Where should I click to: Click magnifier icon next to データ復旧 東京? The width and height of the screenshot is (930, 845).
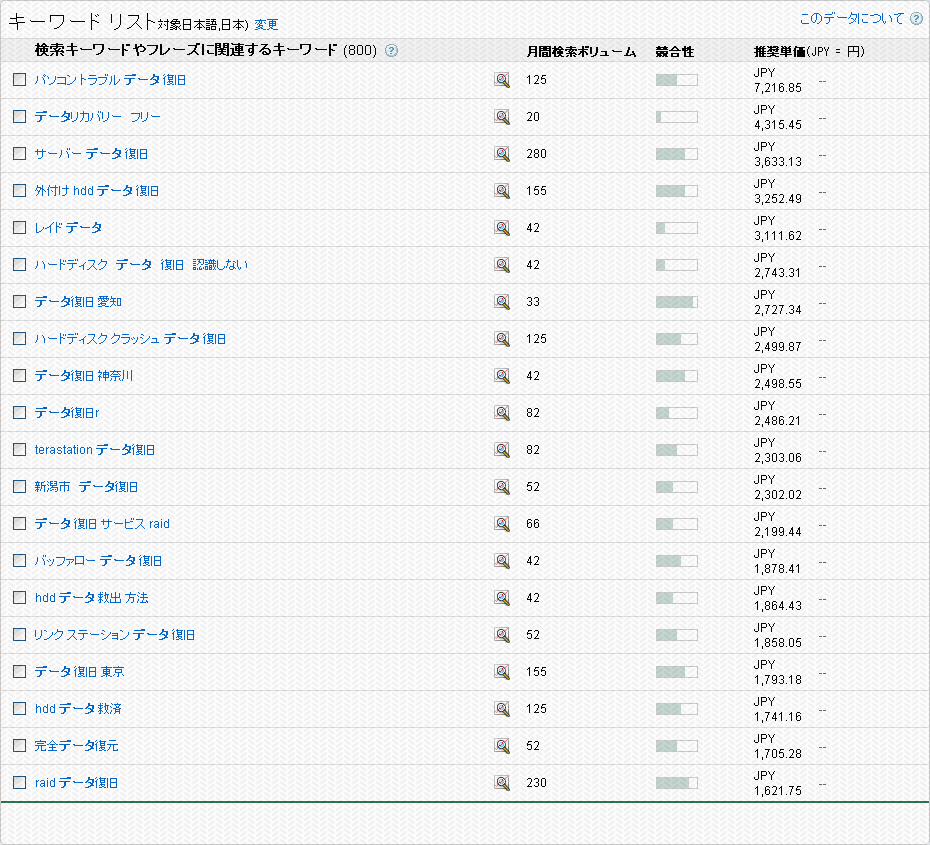pos(502,672)
